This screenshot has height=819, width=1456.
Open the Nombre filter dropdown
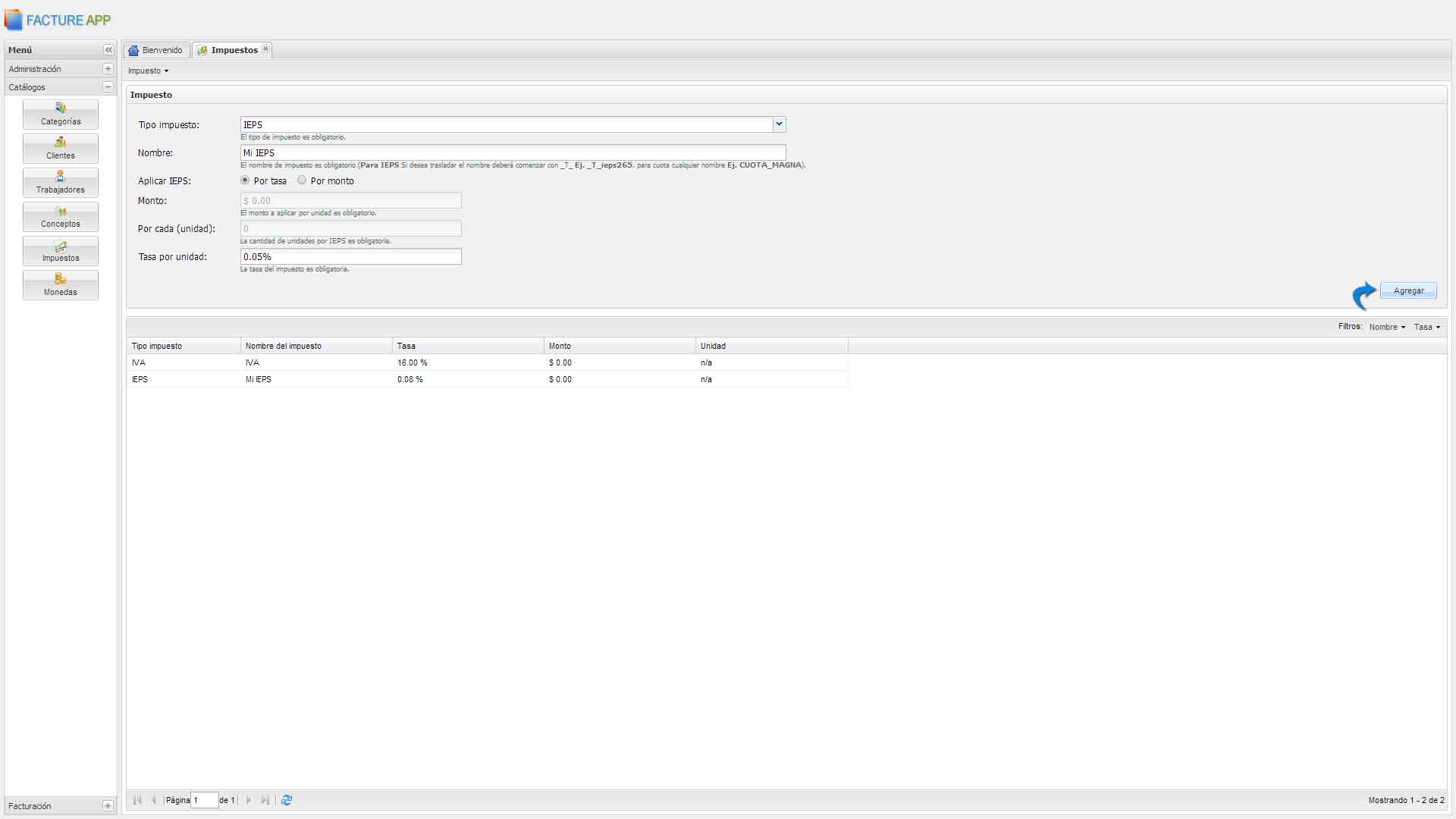1387,327
